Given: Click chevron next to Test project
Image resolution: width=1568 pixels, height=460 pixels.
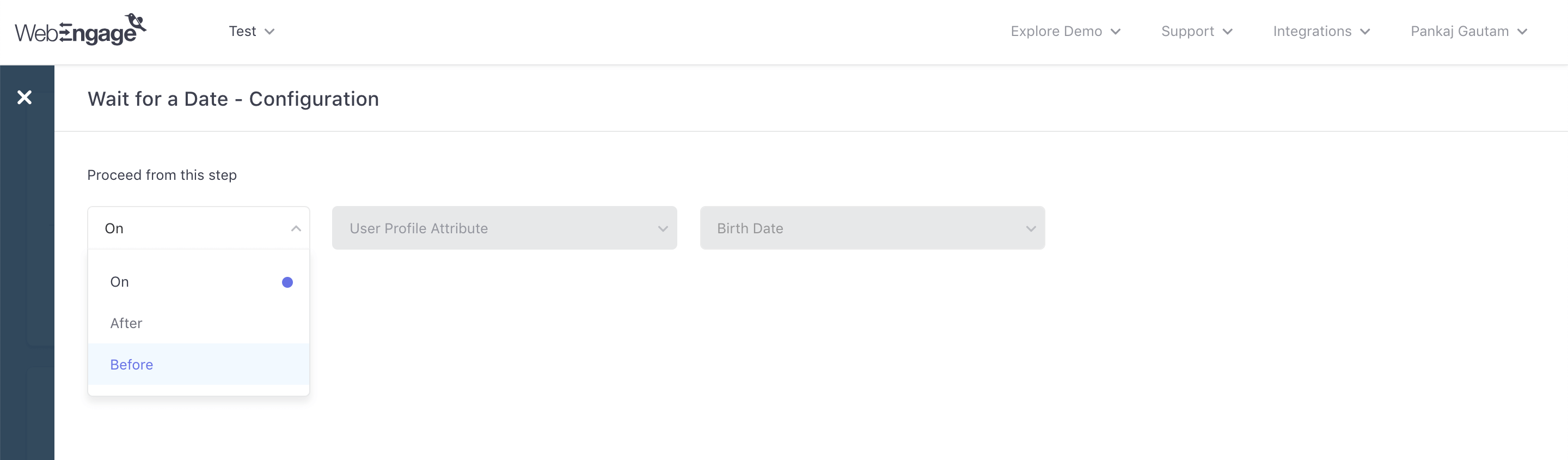Looking at the screenshot, I should 269,32.
